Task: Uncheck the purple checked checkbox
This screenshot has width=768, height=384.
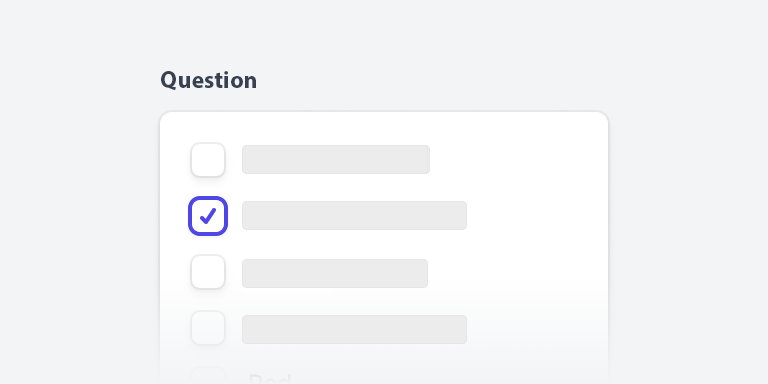Action: (x=208, y=216)
